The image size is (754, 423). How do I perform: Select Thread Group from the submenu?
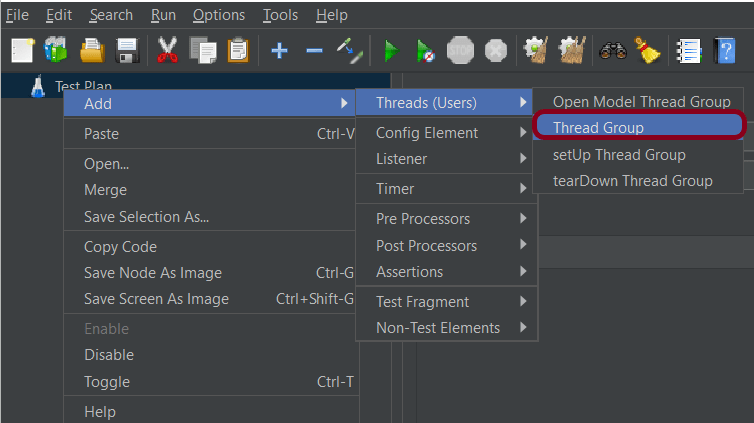point(598,128)
